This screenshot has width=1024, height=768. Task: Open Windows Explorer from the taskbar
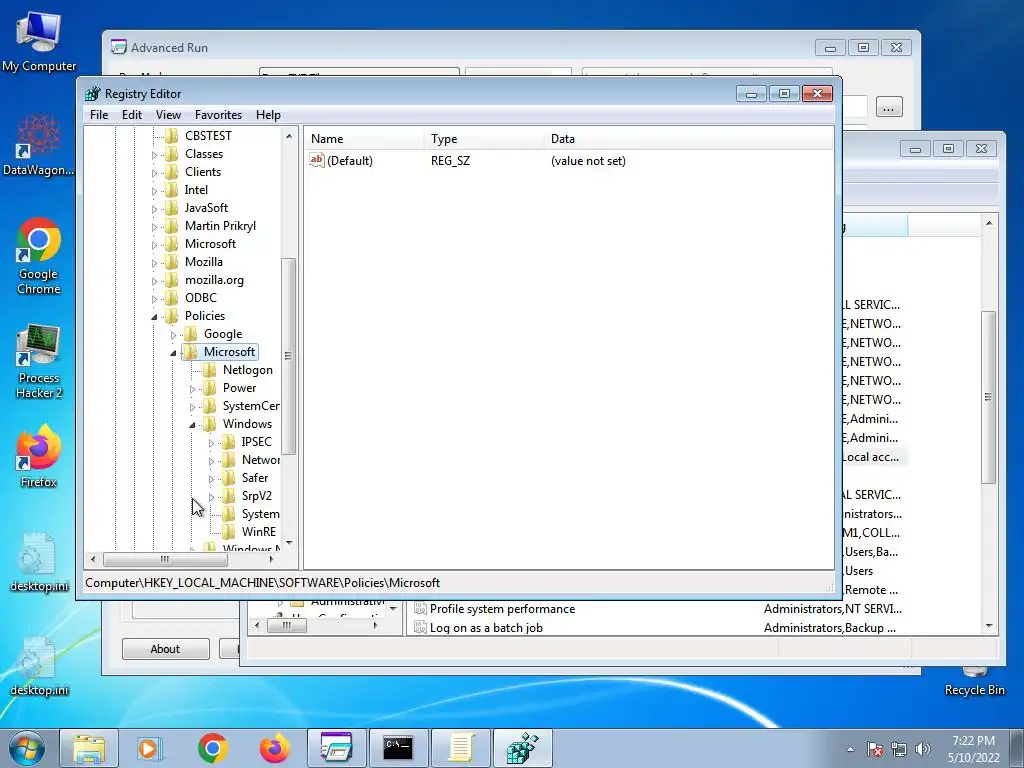[x=89, y=748]
